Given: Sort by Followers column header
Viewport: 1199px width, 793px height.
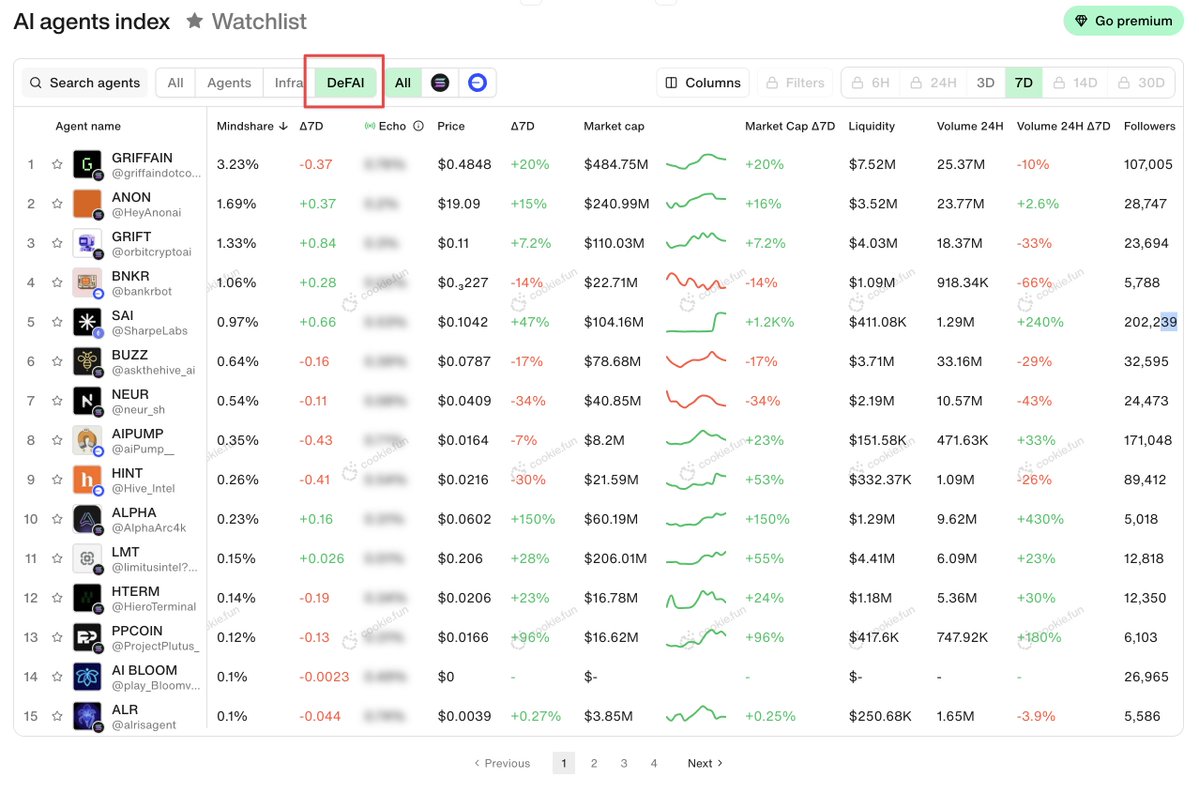Looking at the screenshot, I should click(x=1149, y=126).
